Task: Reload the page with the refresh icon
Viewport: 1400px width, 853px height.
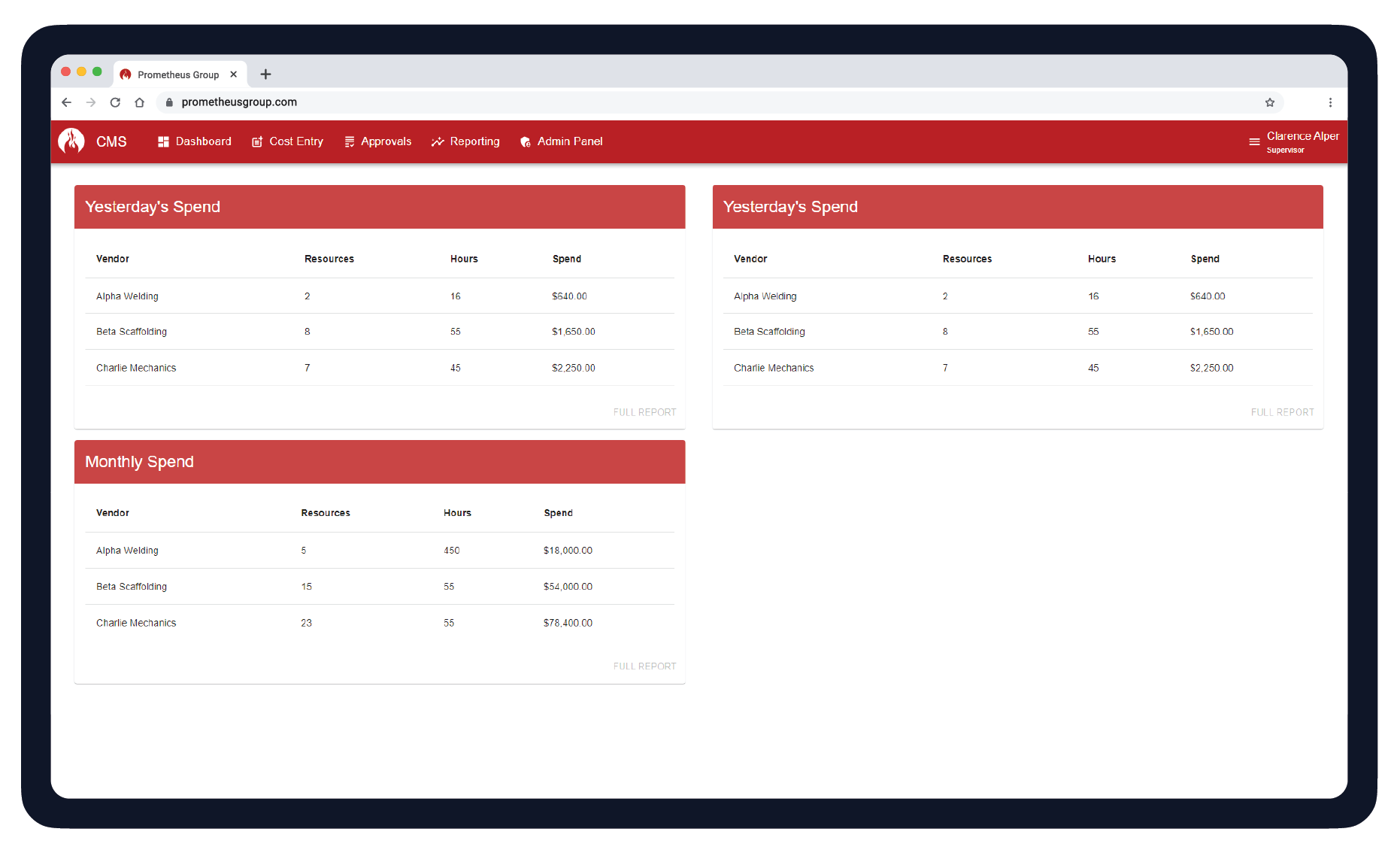Action: click(114, 102)
